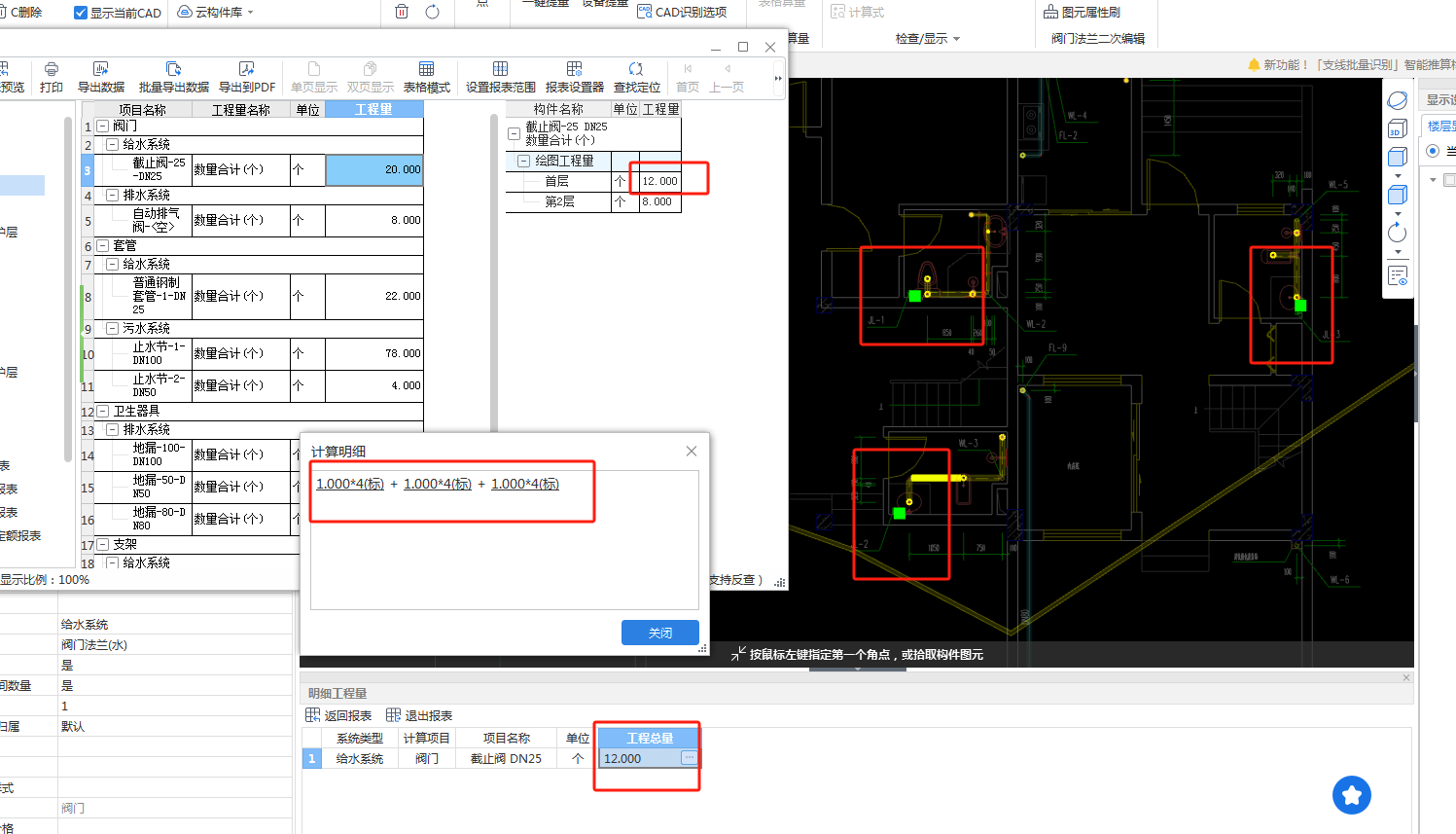
Task: Click the orbit view icon in right toolbar
Action: point(1398,100)
